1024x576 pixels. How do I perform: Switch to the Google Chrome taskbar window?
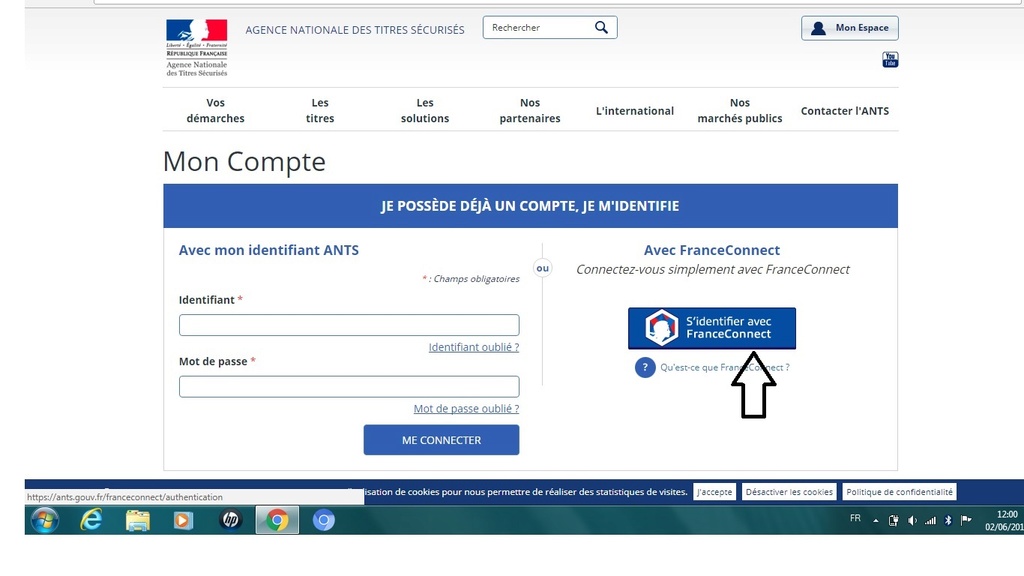click(x=277, y=520)
